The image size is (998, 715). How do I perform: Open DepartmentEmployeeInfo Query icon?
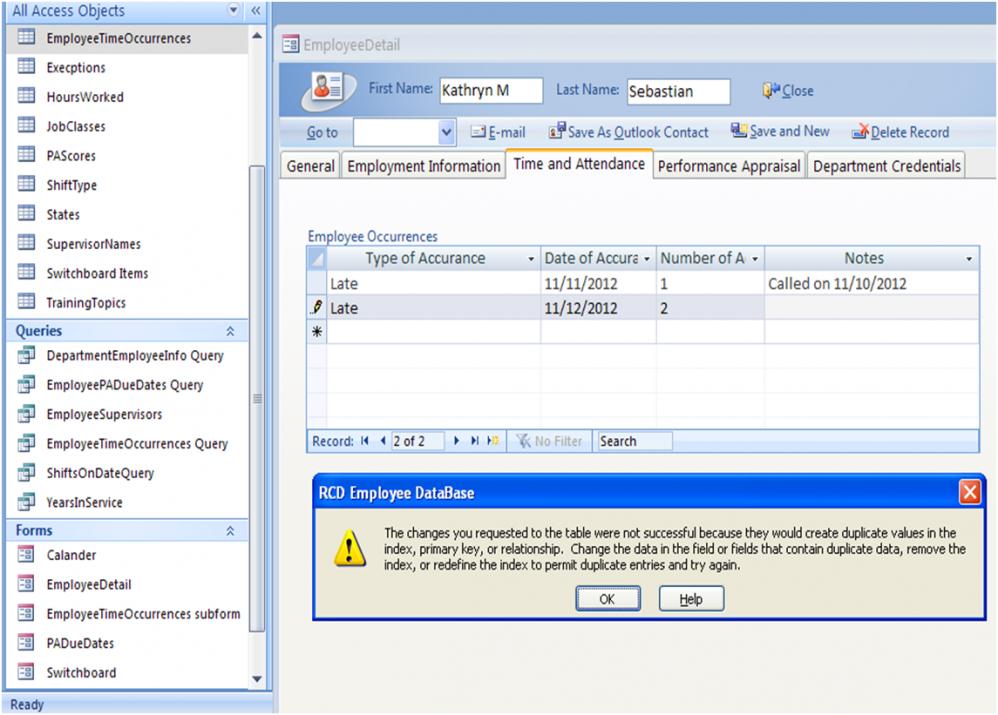[x=27, y=355]
